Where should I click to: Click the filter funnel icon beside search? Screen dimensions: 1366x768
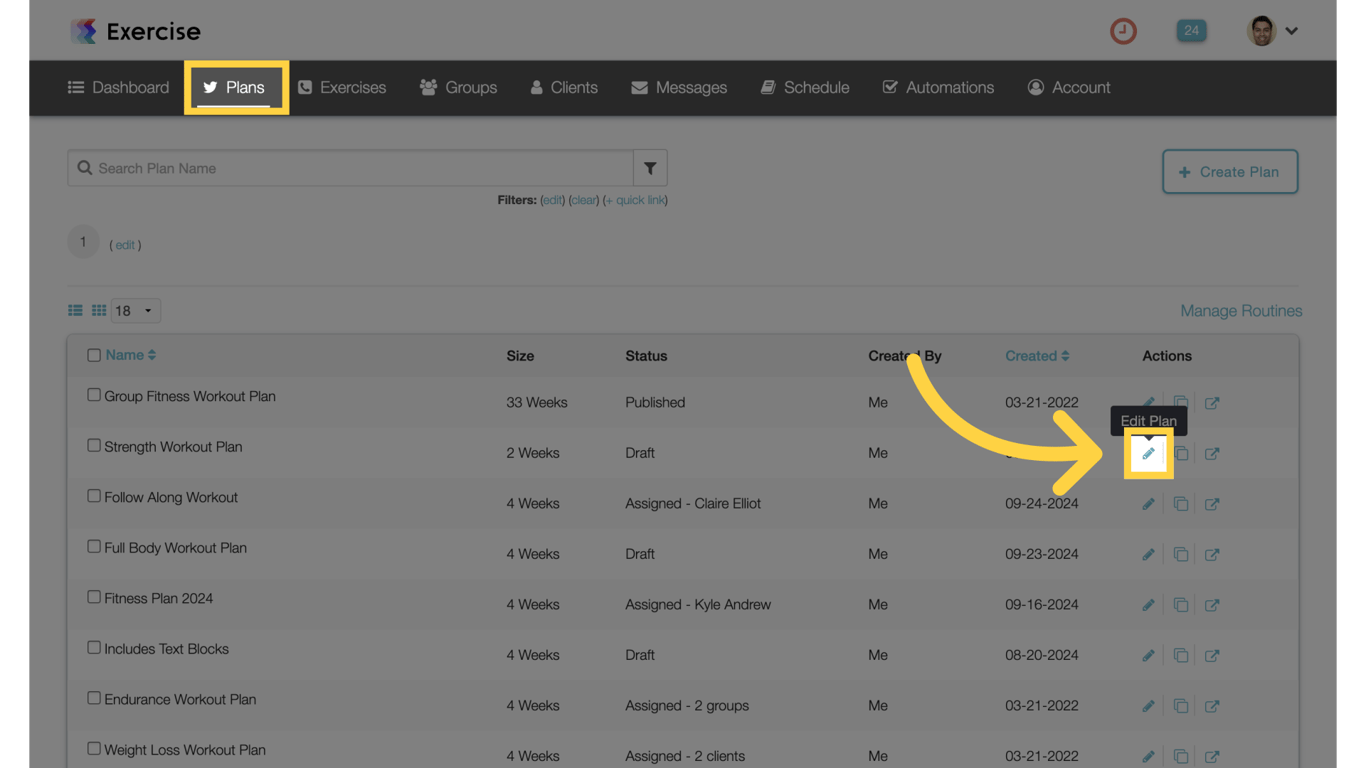tap(650, 168)
